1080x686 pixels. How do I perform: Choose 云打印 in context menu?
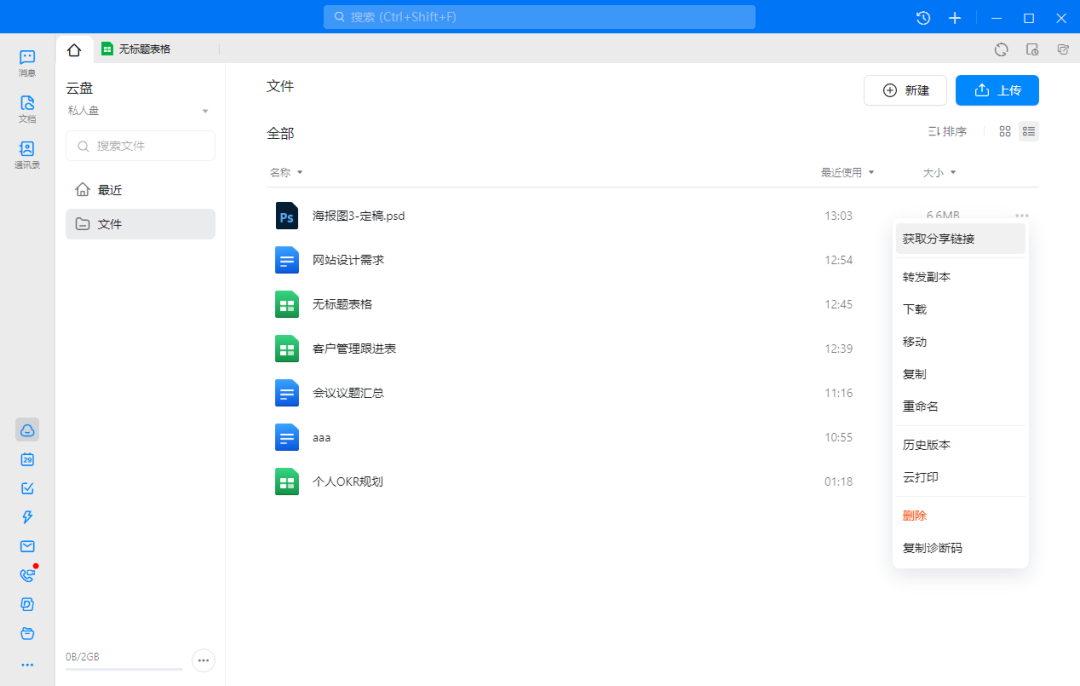point(960,477)
